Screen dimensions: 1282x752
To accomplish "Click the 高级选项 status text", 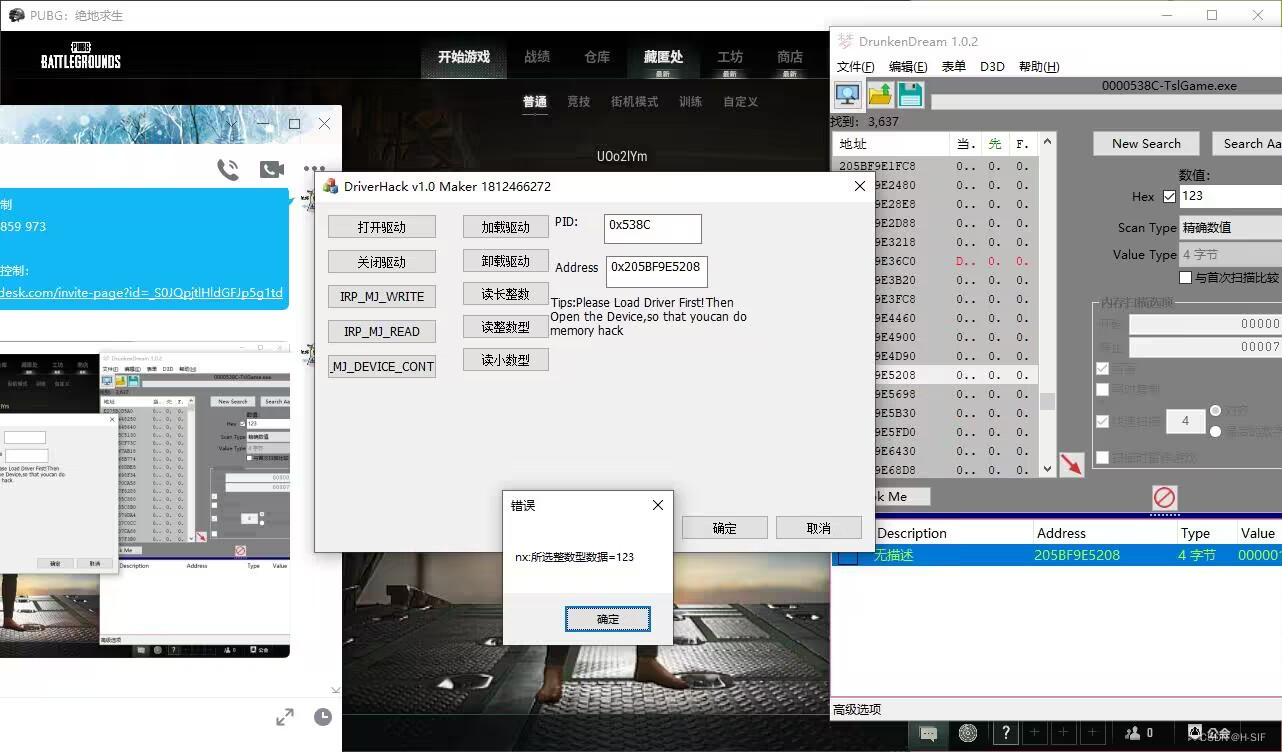I will [x=857, y=709].
